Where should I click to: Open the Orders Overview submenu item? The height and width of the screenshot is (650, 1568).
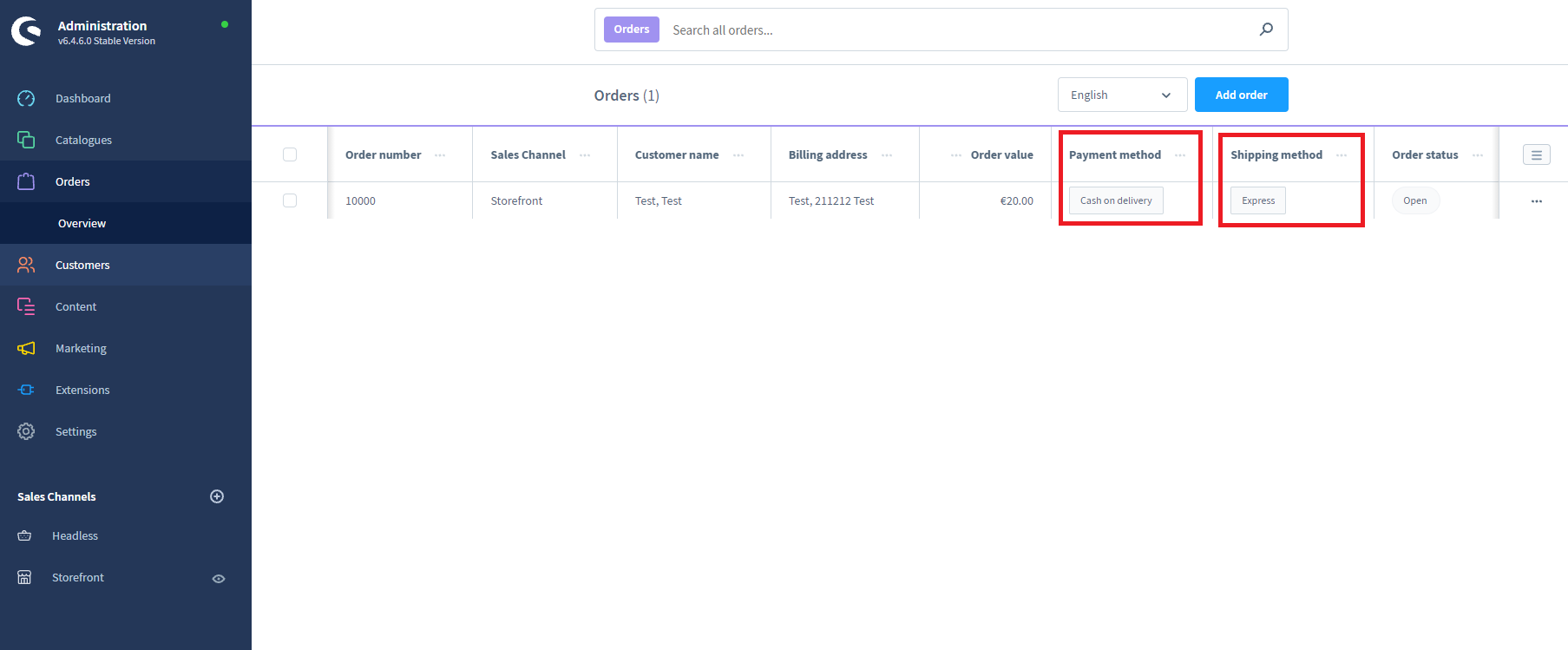pos(82,223)
